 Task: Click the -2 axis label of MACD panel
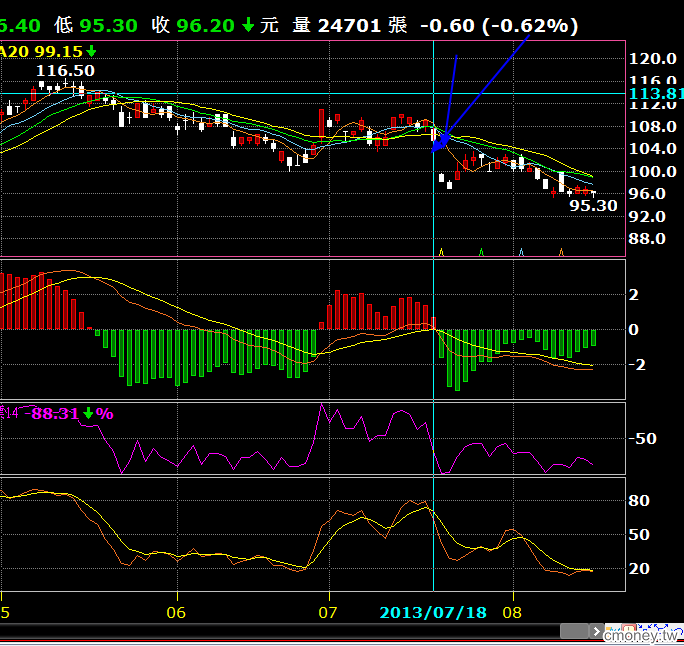pos(638,364)
